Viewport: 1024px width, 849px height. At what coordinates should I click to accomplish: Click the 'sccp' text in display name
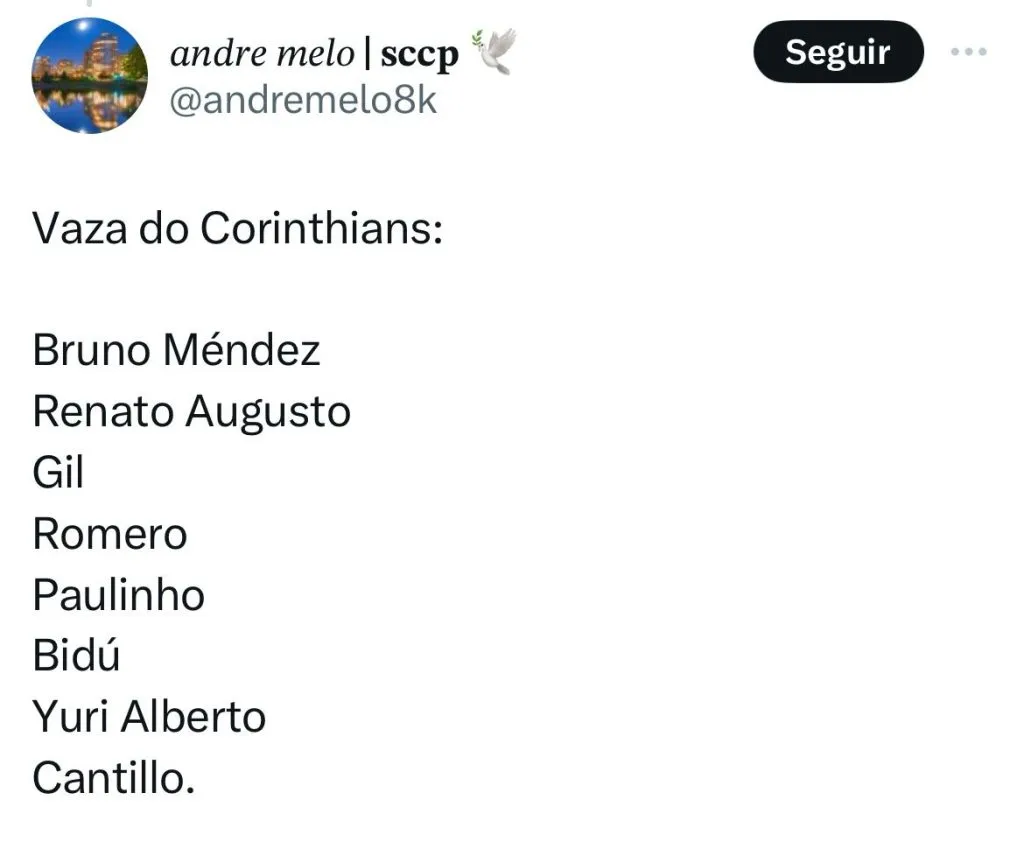pos(419,55)
